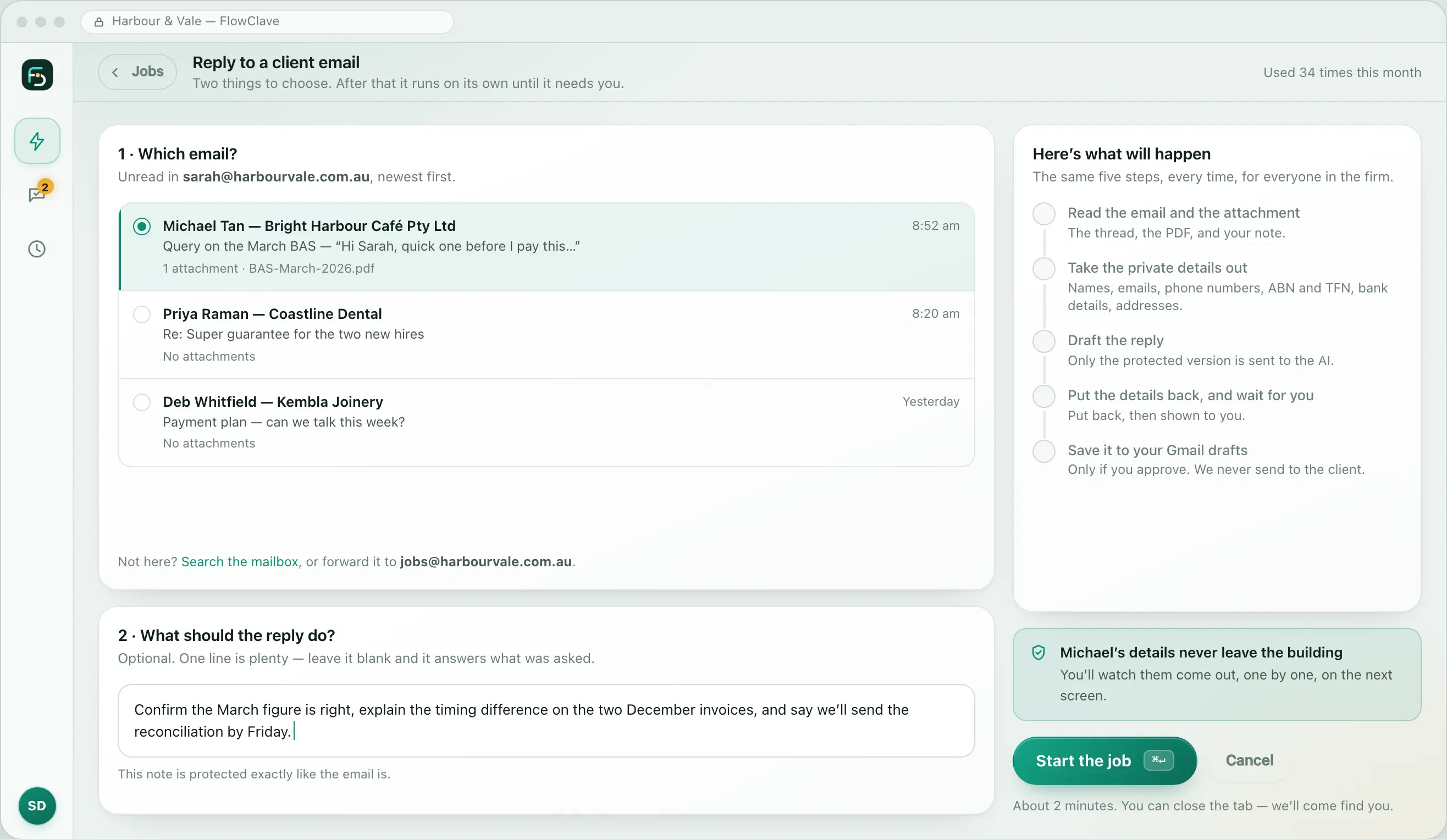Open the messages icon with badge 2

pyautogui.click(x=37, y=194)
